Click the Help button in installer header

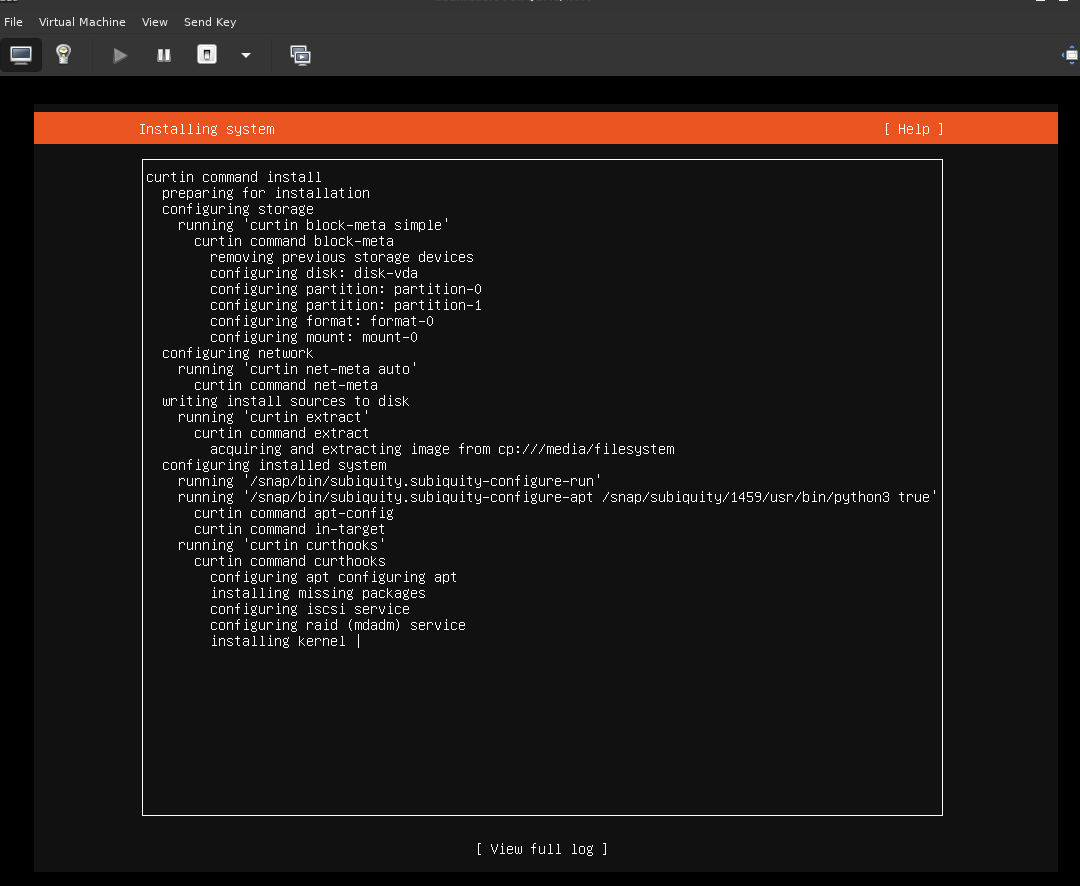913,129
